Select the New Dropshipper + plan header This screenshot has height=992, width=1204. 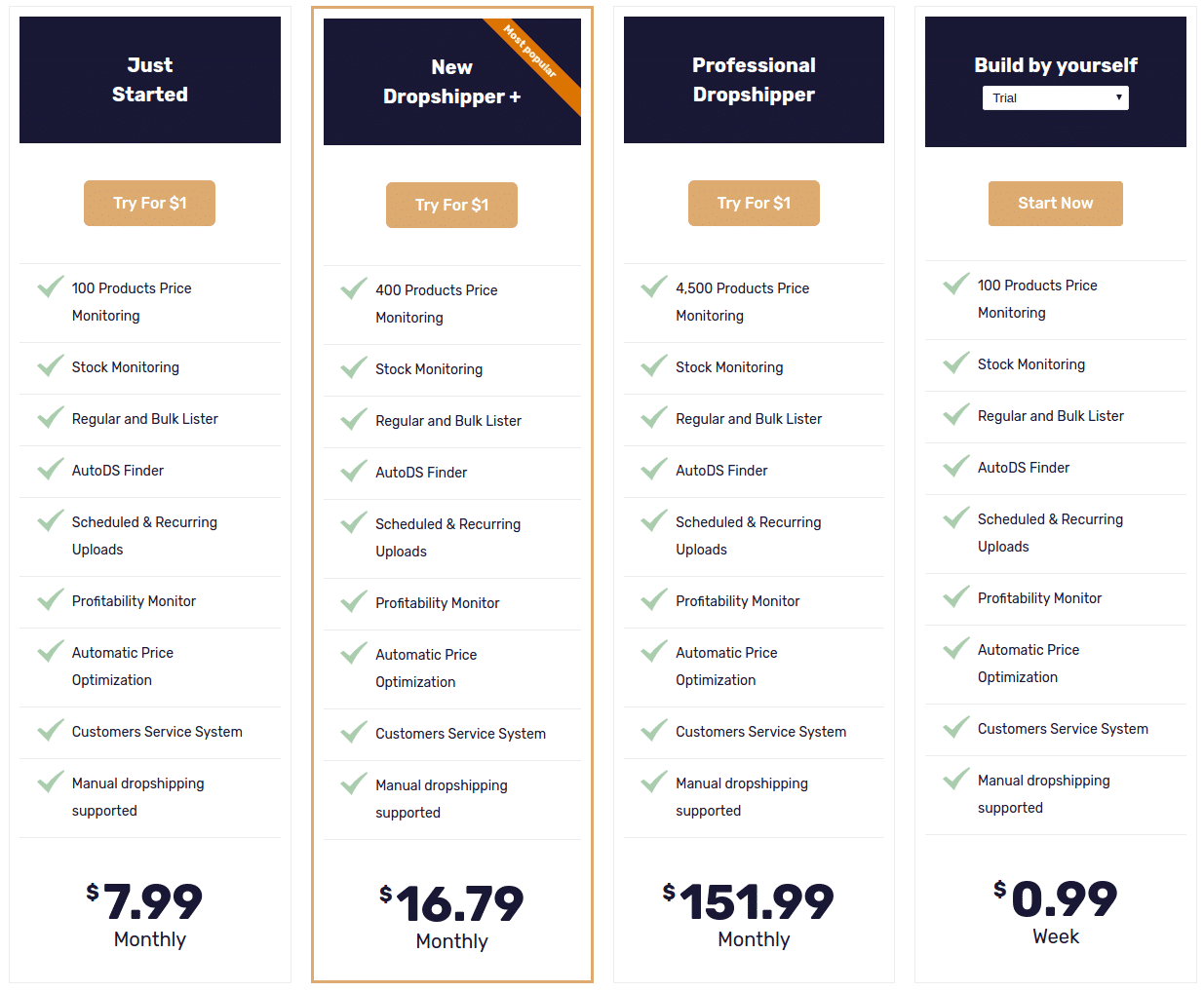[x=451, y=80]
